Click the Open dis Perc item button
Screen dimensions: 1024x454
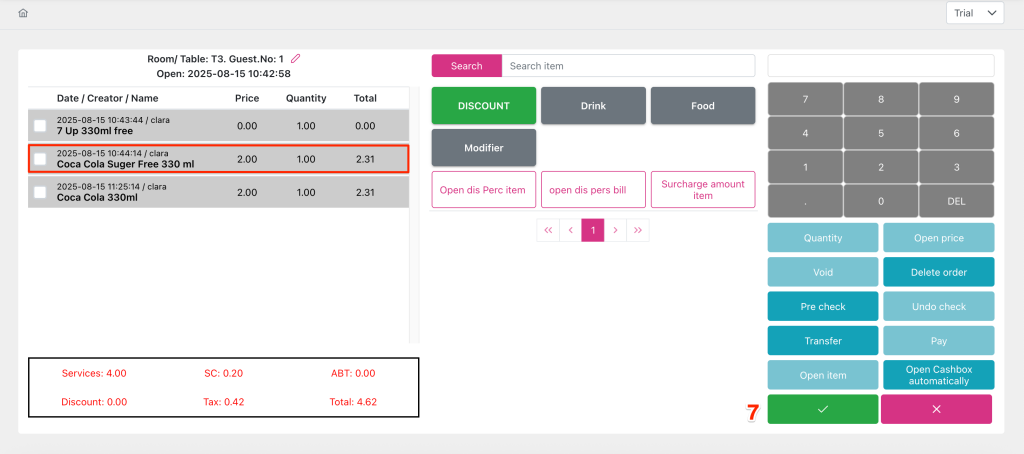(x=484, y=190)
